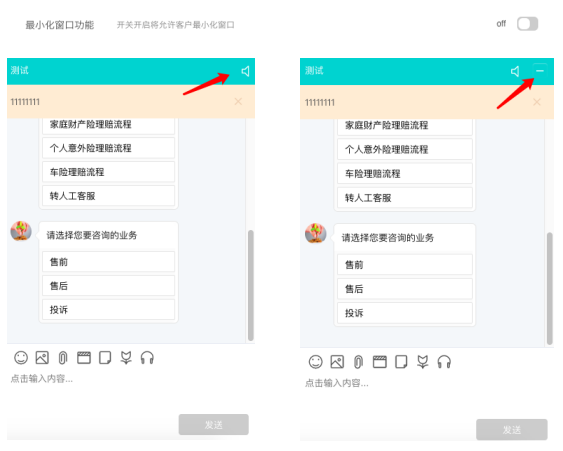Click the left chat scrollbar
Image resolution: width=563 pixels, height=451 pixels.
(x=251, y=285)
